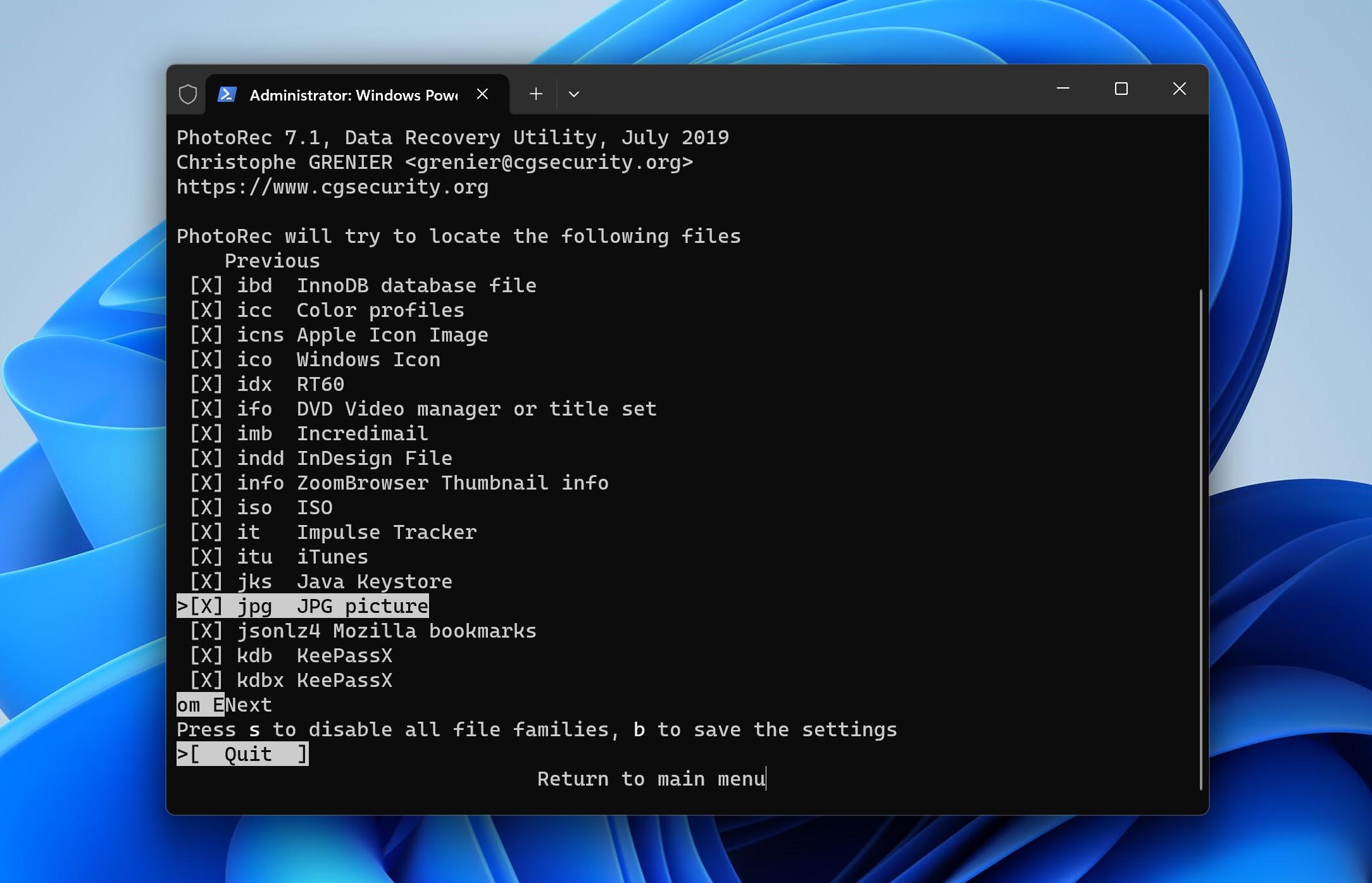
Task: Toggle the jsonlz4 Mozilla bookmarks checkbox
Action: click(x=206, y=631)
